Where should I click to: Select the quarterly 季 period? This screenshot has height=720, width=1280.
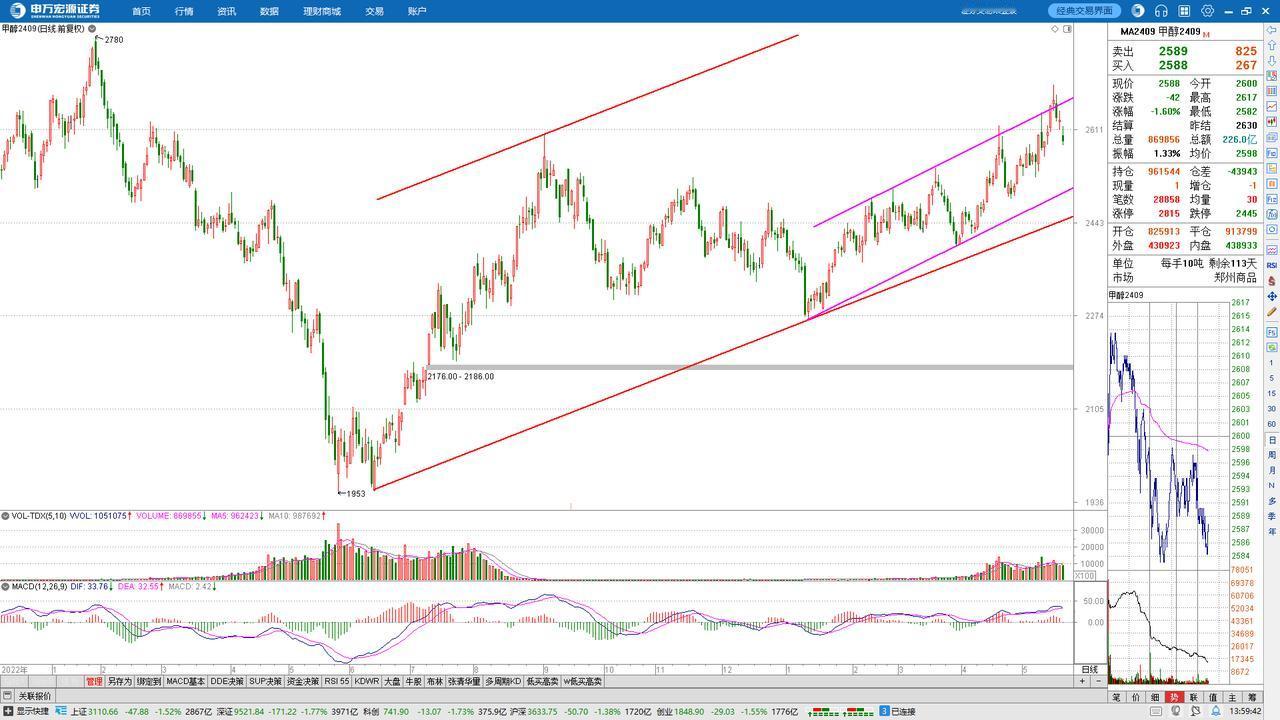coord(1272,515)
